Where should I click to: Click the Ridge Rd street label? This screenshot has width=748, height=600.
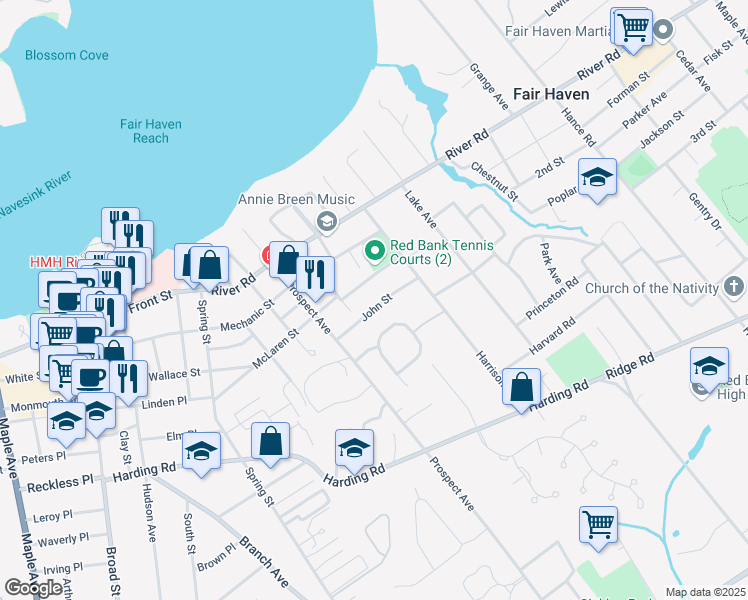click(x=630, y=366)
